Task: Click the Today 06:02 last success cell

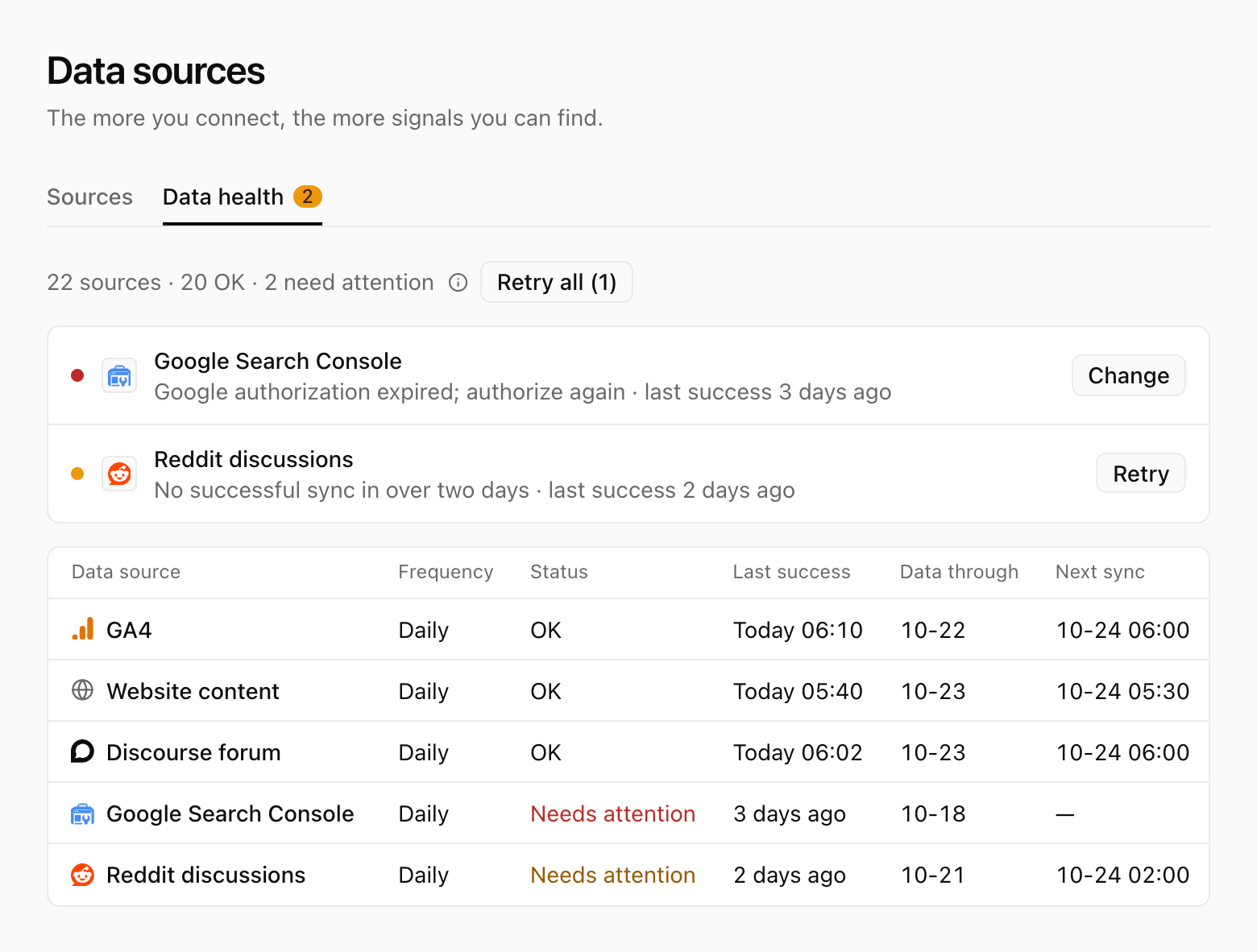Action: [x=798, y=752]
